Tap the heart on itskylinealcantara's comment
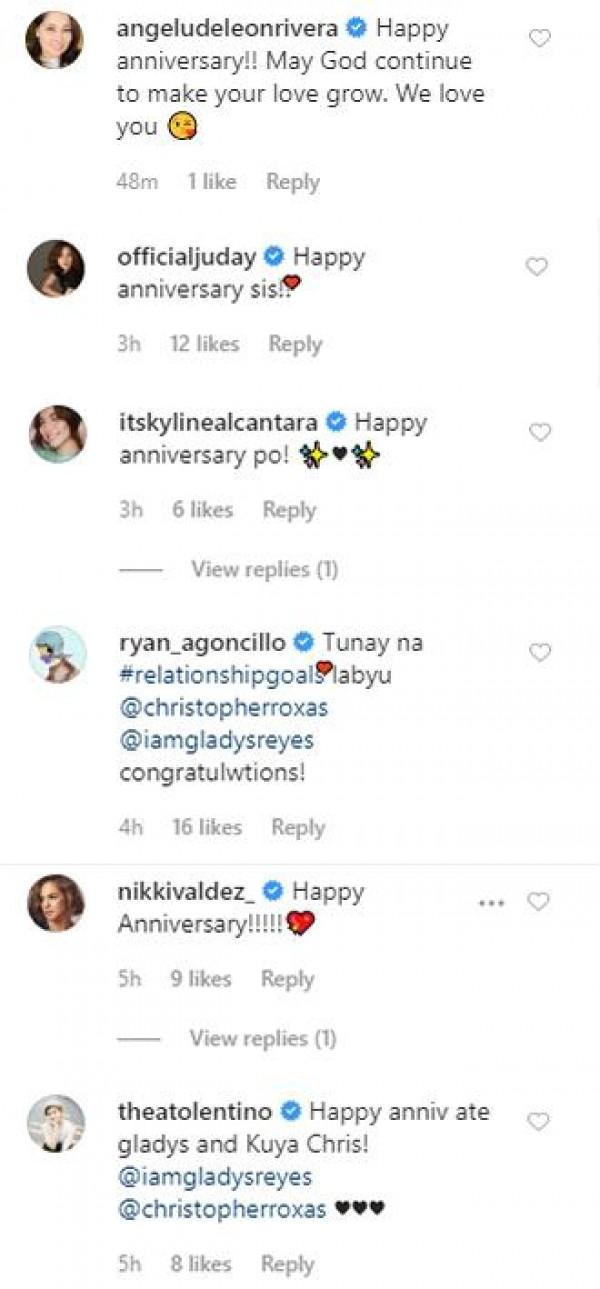The height and width of the screenshot is (1289, 600). [x=539, y=433]
